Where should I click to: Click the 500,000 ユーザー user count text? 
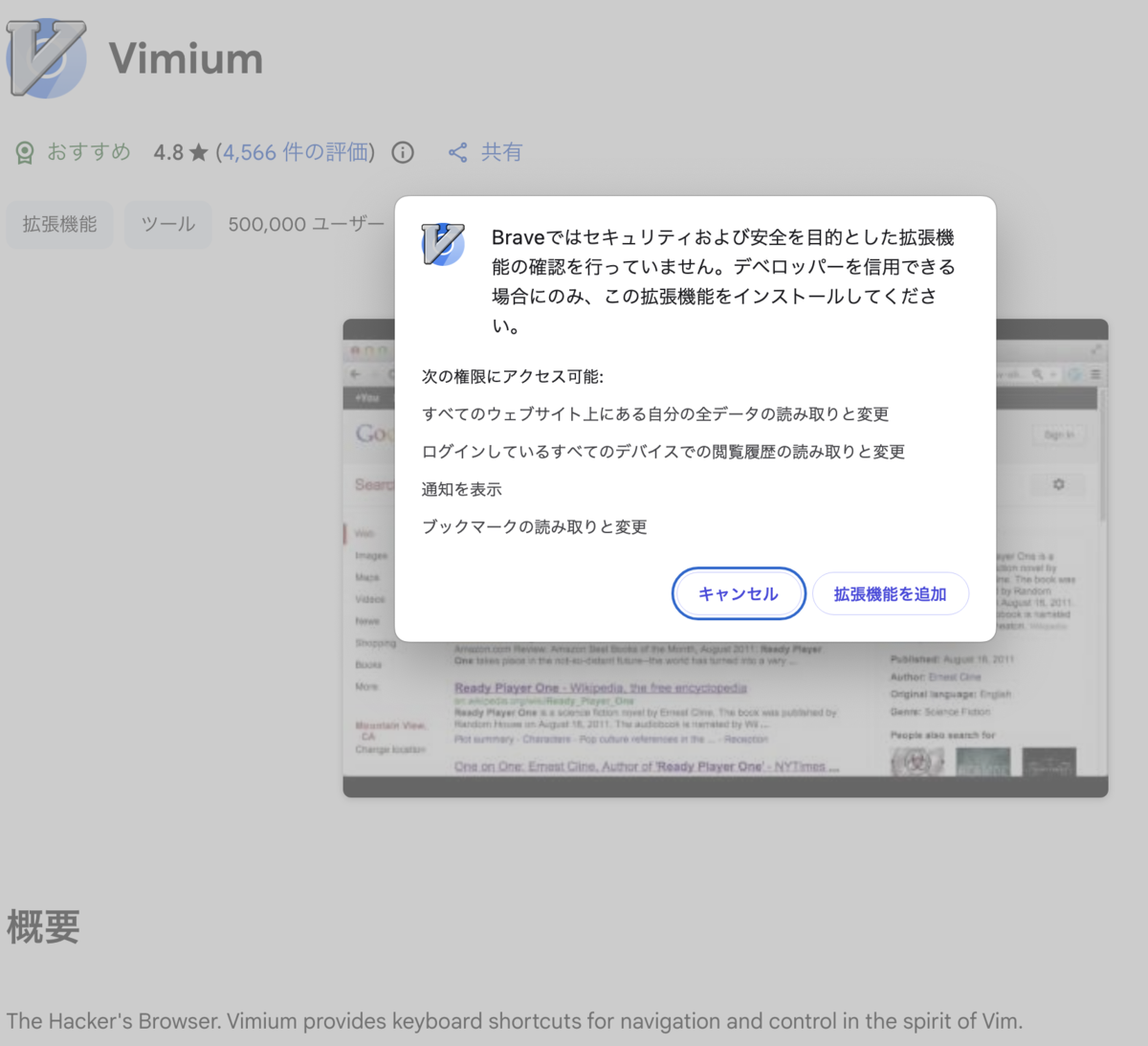[306, 224]
